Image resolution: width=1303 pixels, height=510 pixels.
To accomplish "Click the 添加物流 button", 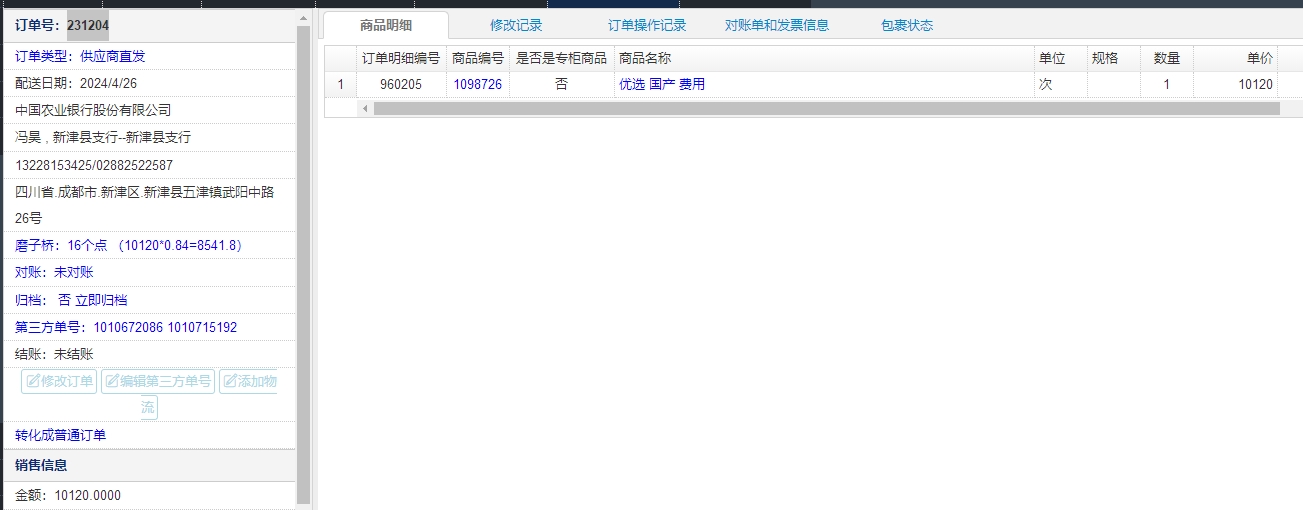I will [x=248, y=381].
